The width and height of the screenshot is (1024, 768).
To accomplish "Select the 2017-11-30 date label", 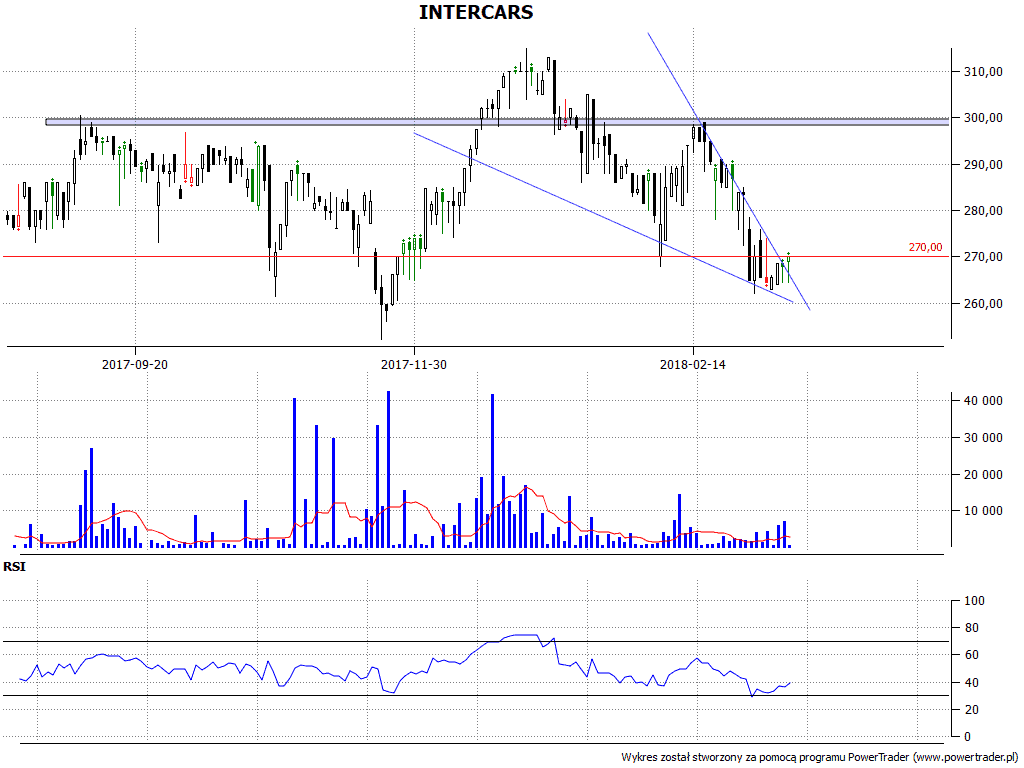I will (414, 364).
